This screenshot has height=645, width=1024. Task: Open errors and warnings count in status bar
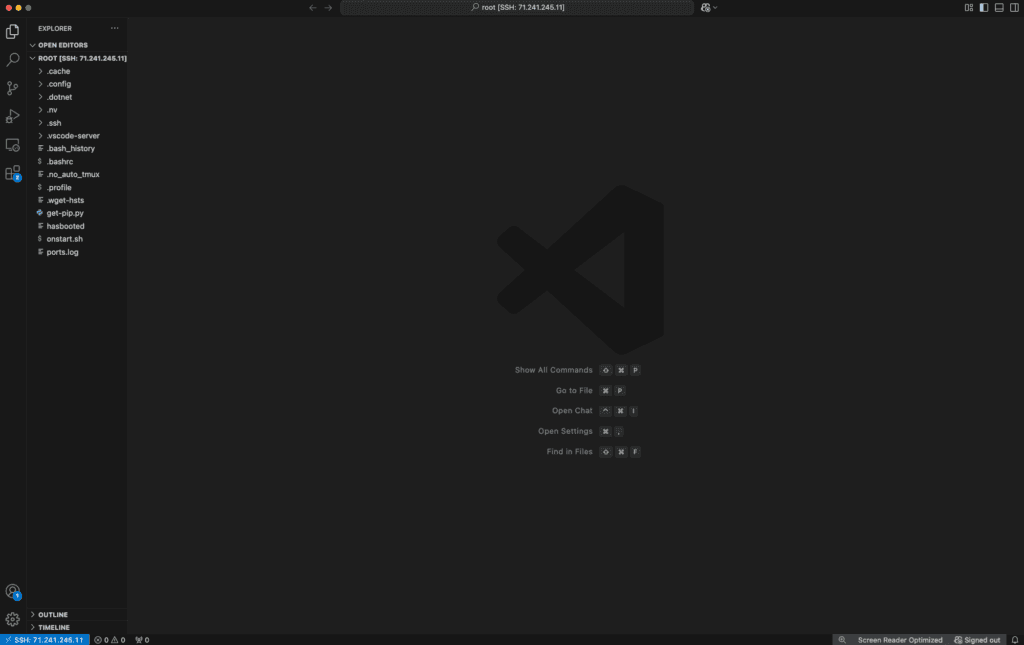(x=110, y=640)
